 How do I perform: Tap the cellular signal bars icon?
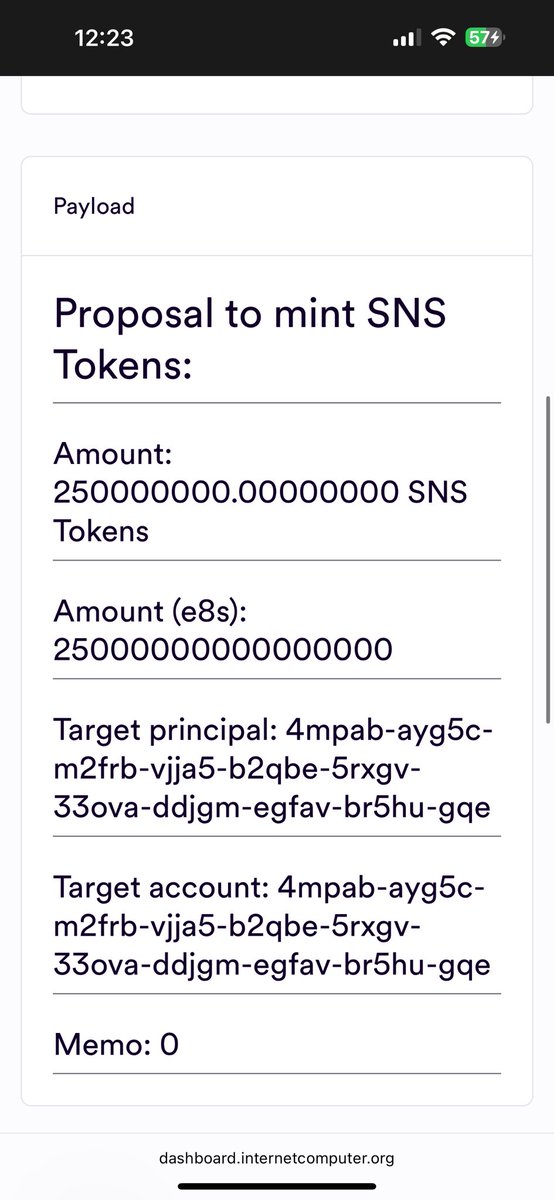[x=402, y=38]
